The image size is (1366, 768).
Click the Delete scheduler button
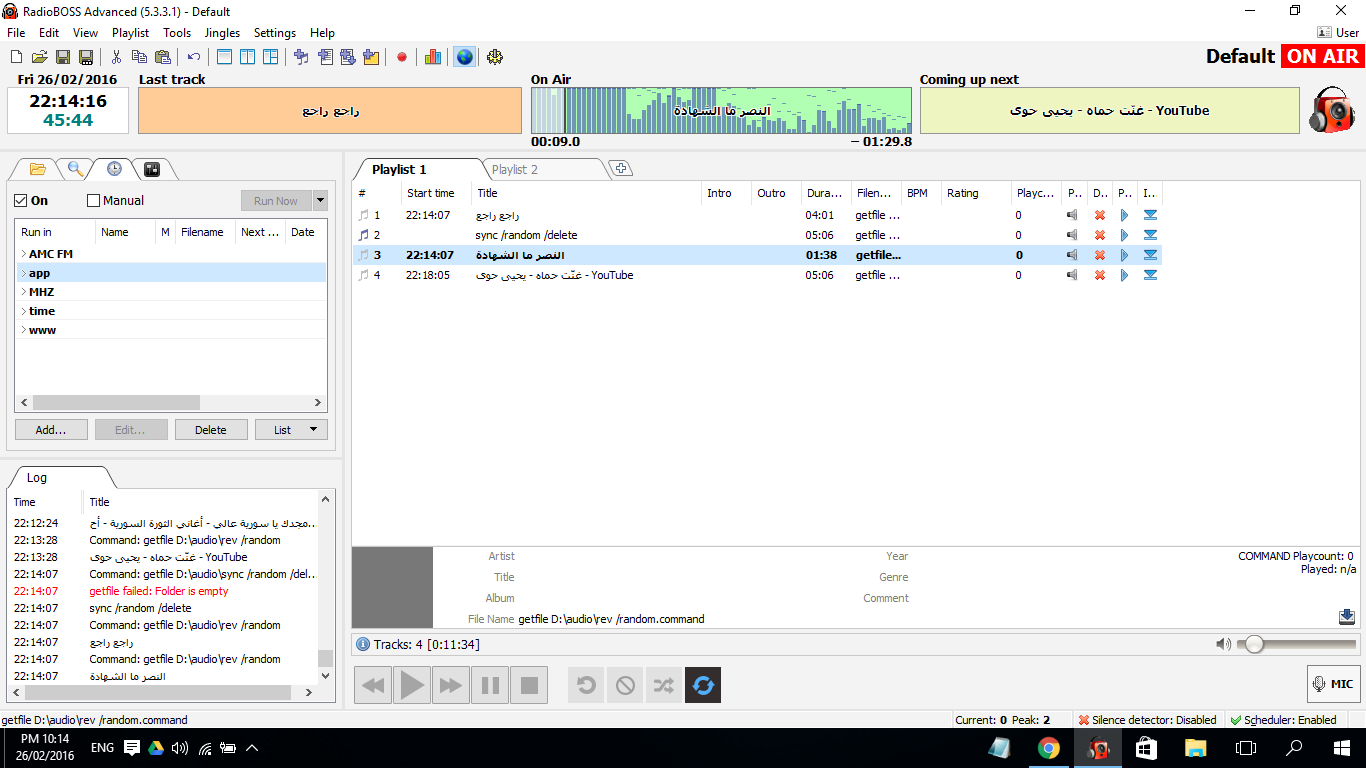click(211, 430)
